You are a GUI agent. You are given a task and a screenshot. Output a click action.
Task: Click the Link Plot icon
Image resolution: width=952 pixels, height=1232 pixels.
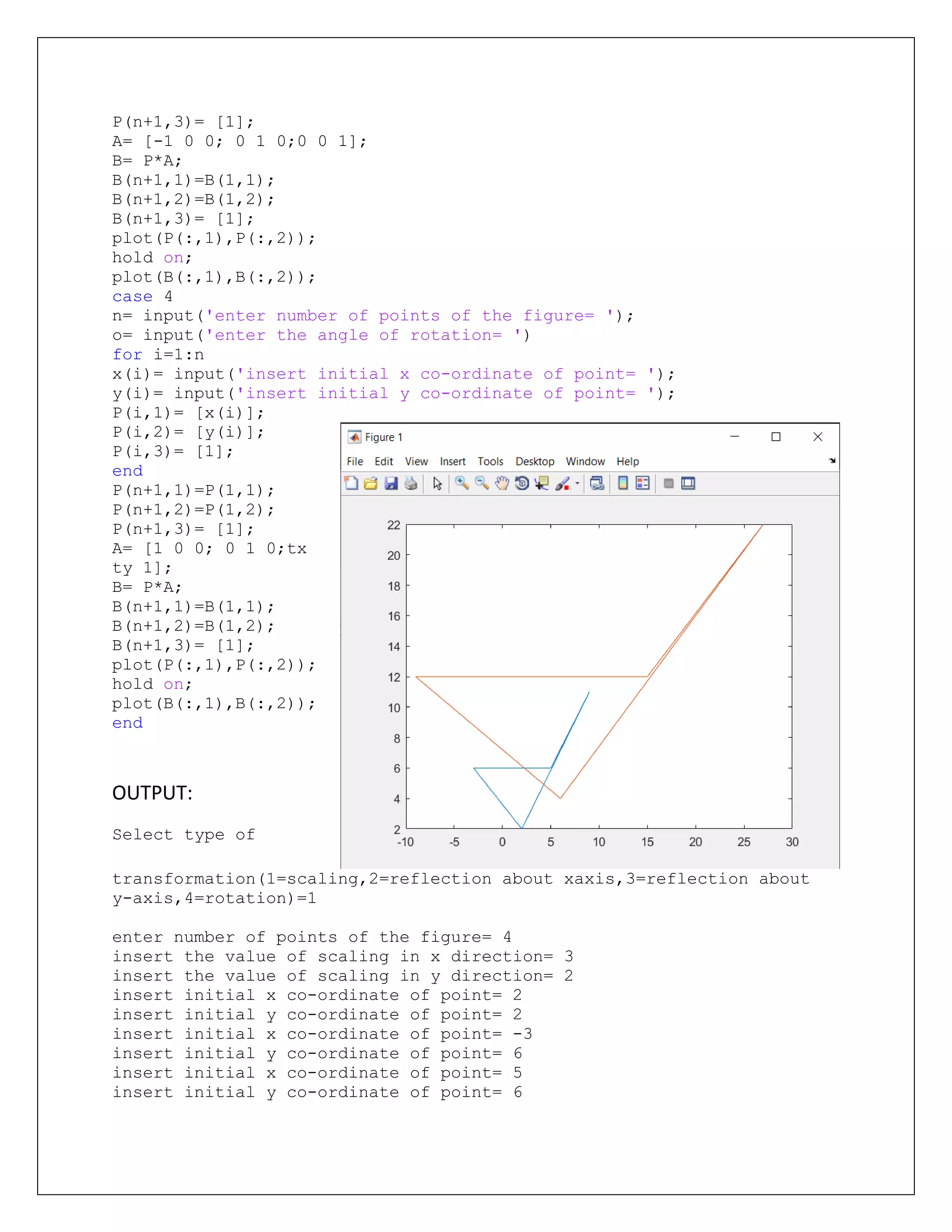click(x=597, y=484)
